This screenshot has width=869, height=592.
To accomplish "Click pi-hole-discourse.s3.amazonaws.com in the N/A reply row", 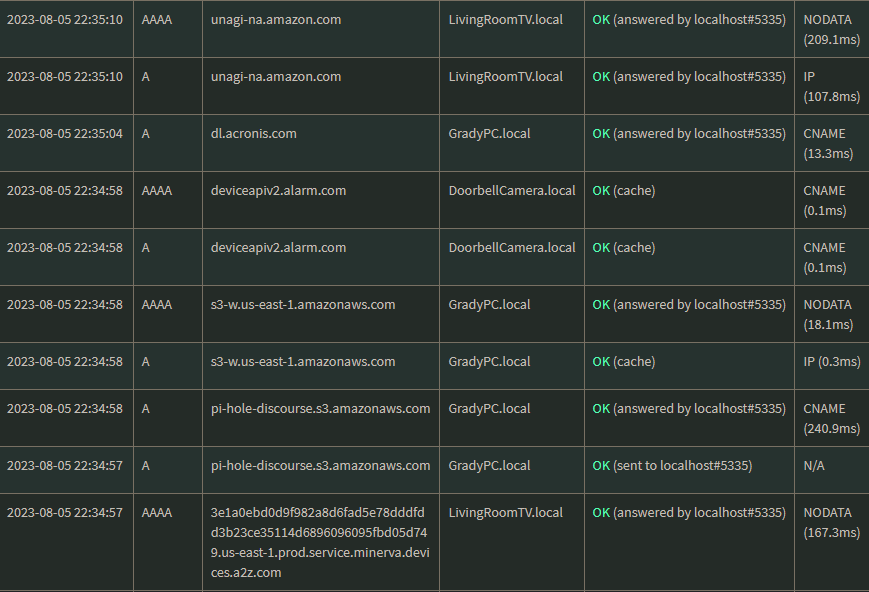I will tap(320, 466).
